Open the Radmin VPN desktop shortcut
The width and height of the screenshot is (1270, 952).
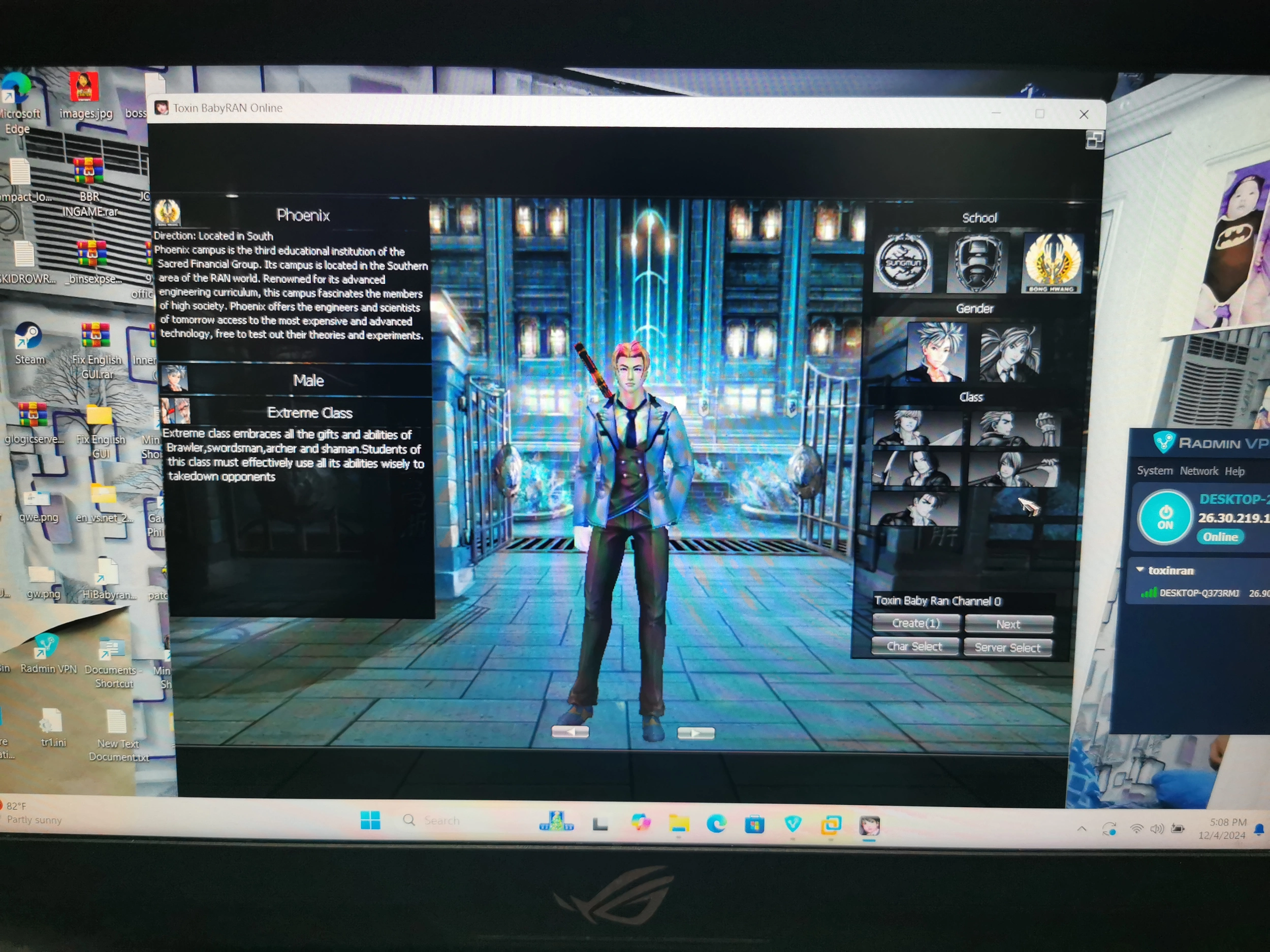tap(48, 654)
